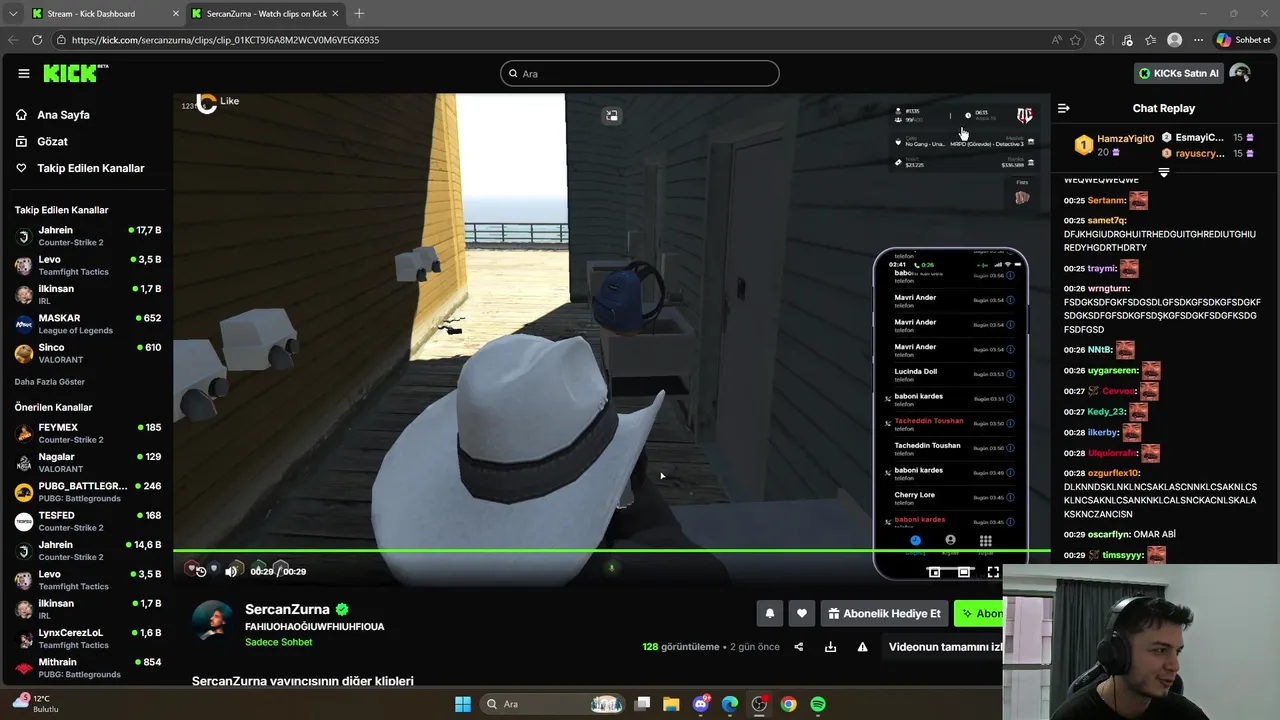Open Sinco VALORANT channel

pos(88,353)
